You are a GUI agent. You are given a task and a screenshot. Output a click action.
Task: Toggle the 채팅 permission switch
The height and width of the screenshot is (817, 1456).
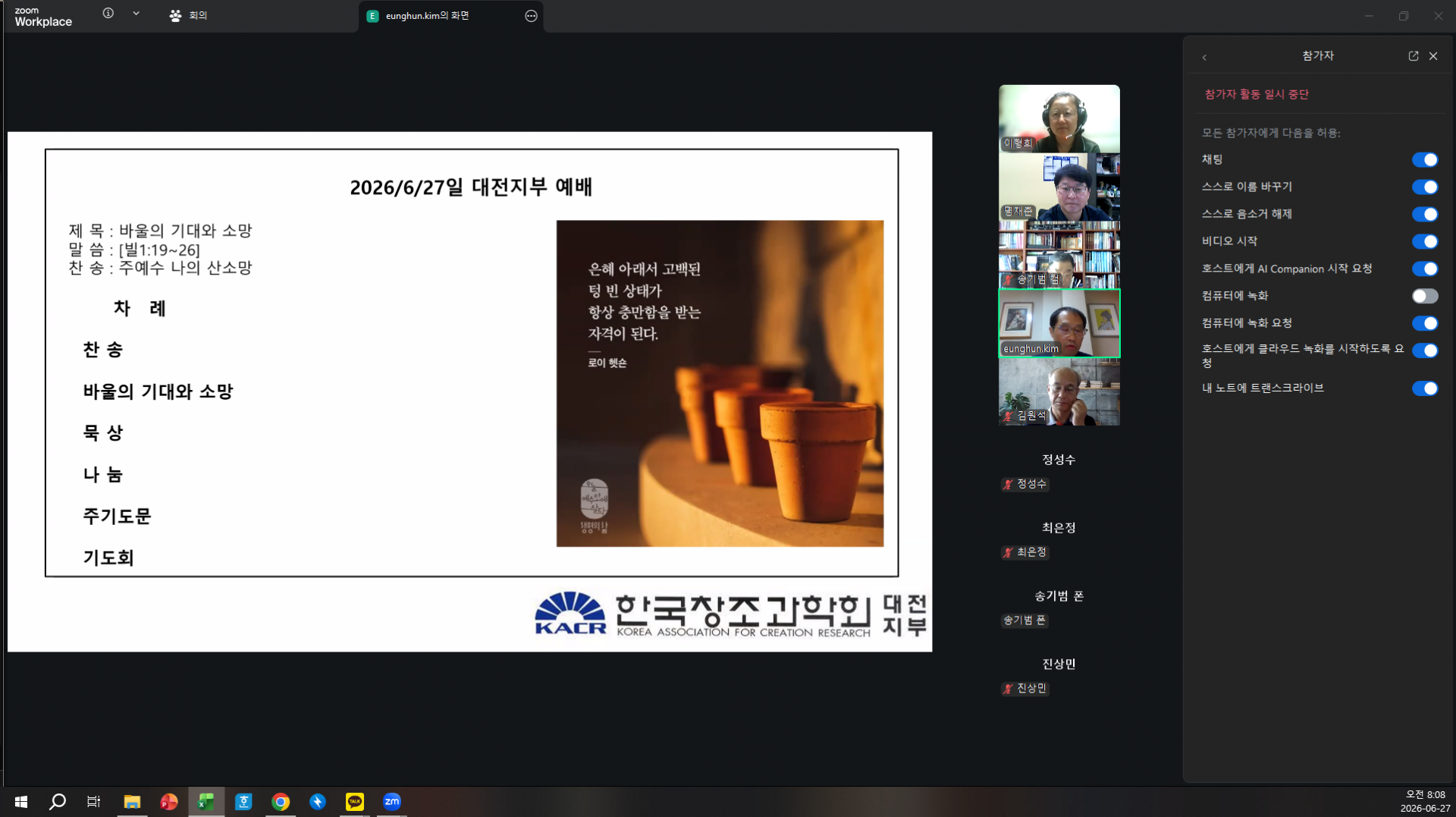click(x=1425, y=160)
